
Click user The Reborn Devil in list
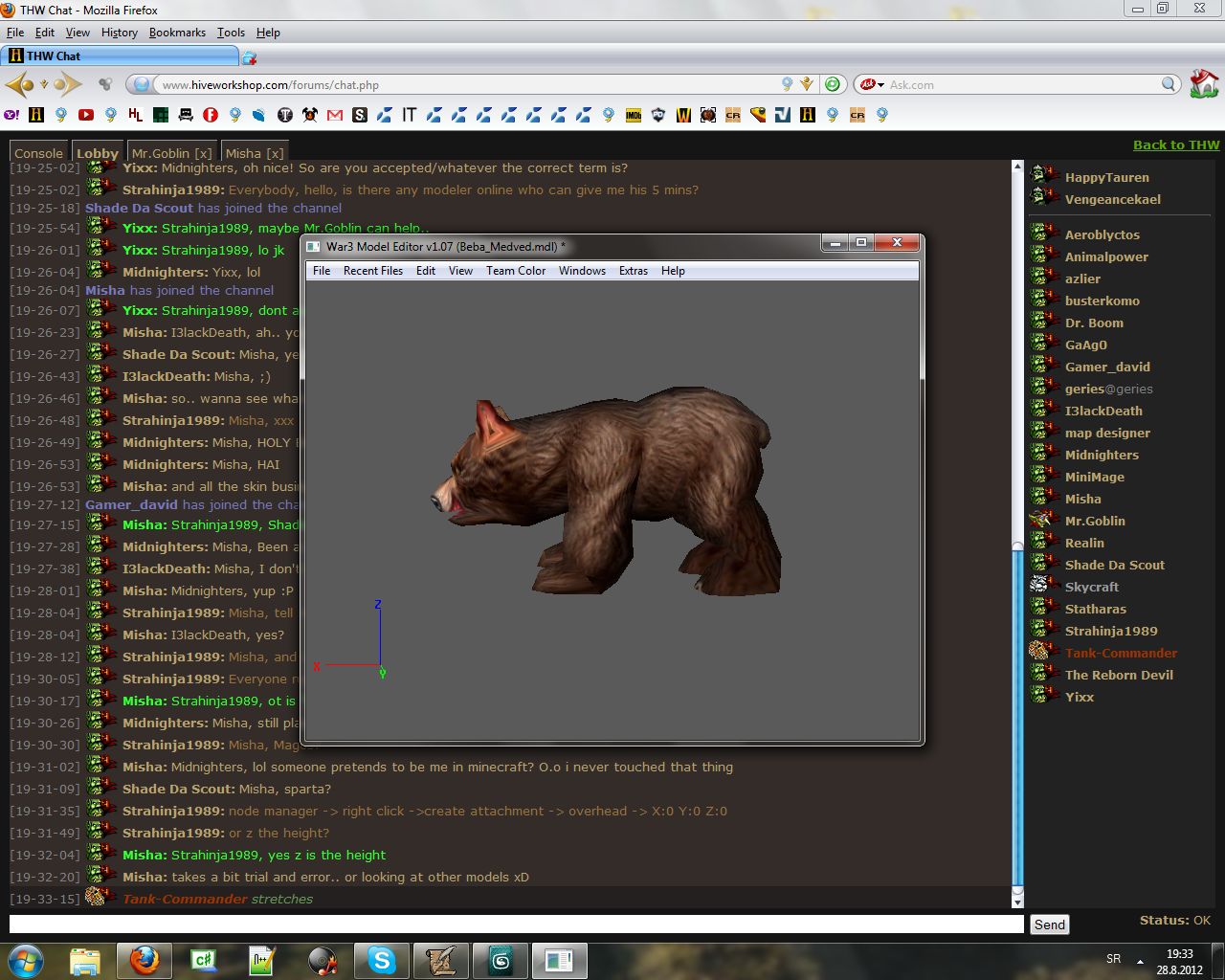coord(1119,675)
